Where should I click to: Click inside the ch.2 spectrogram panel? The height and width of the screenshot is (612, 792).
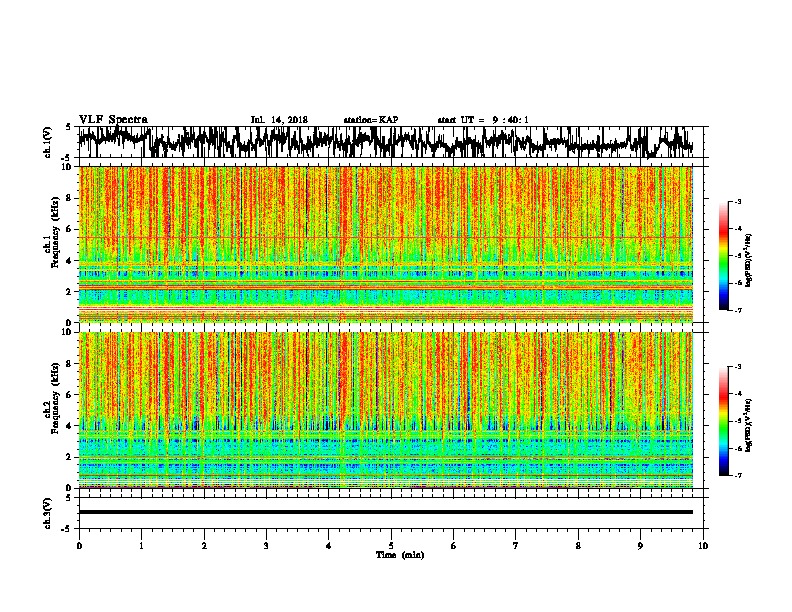pos(386,410)
